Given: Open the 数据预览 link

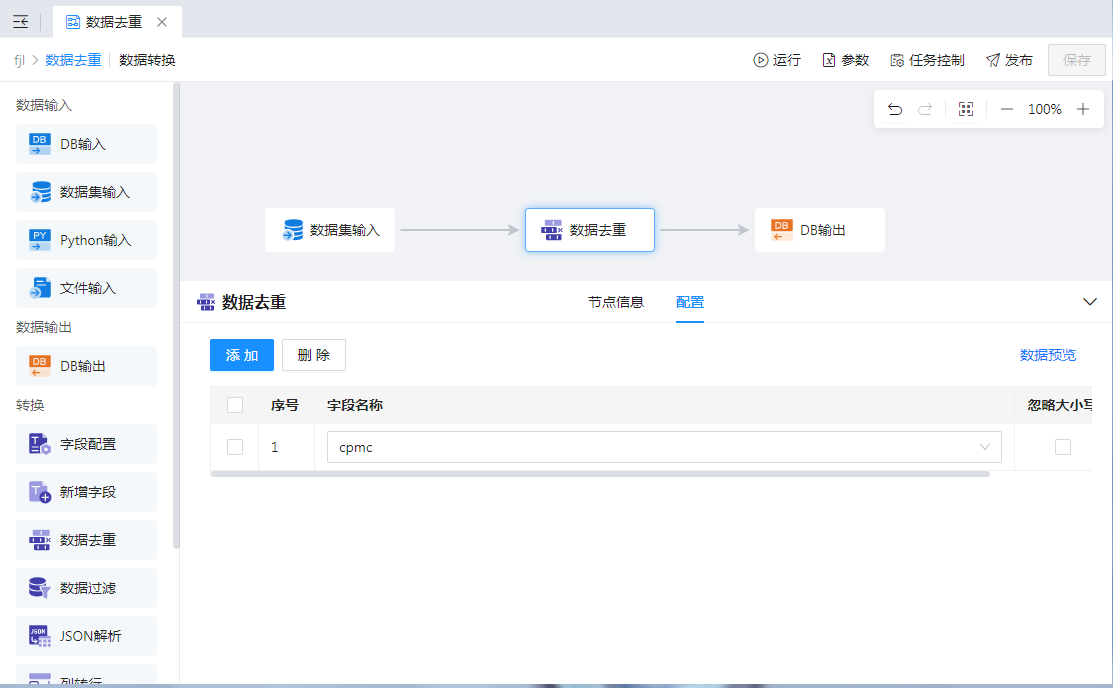Looking at the screenshot, I should pyautogui.click(x=1048, y=355).
